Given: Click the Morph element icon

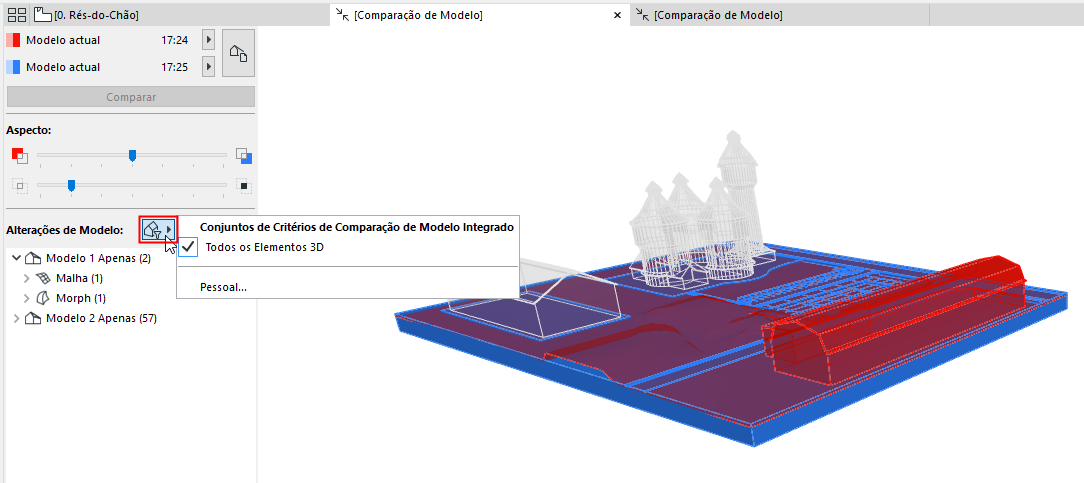Looking at the screenshot, I should 43,299.
